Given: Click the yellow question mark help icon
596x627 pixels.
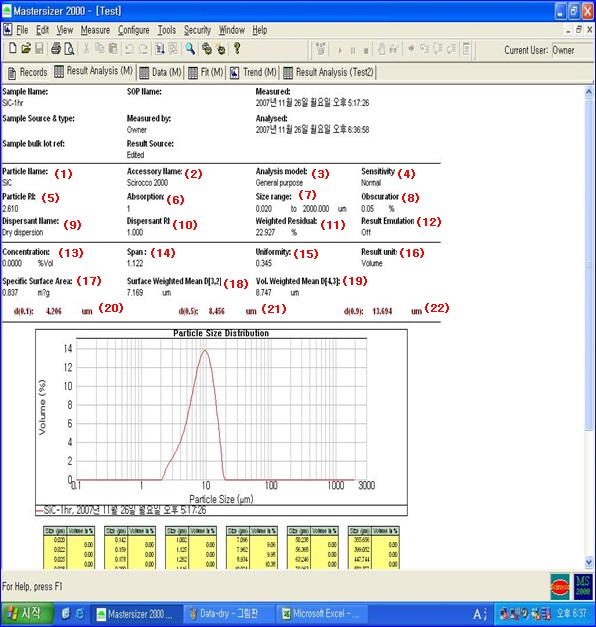Looking at the screenshot, I should click(x=237, y=49).
